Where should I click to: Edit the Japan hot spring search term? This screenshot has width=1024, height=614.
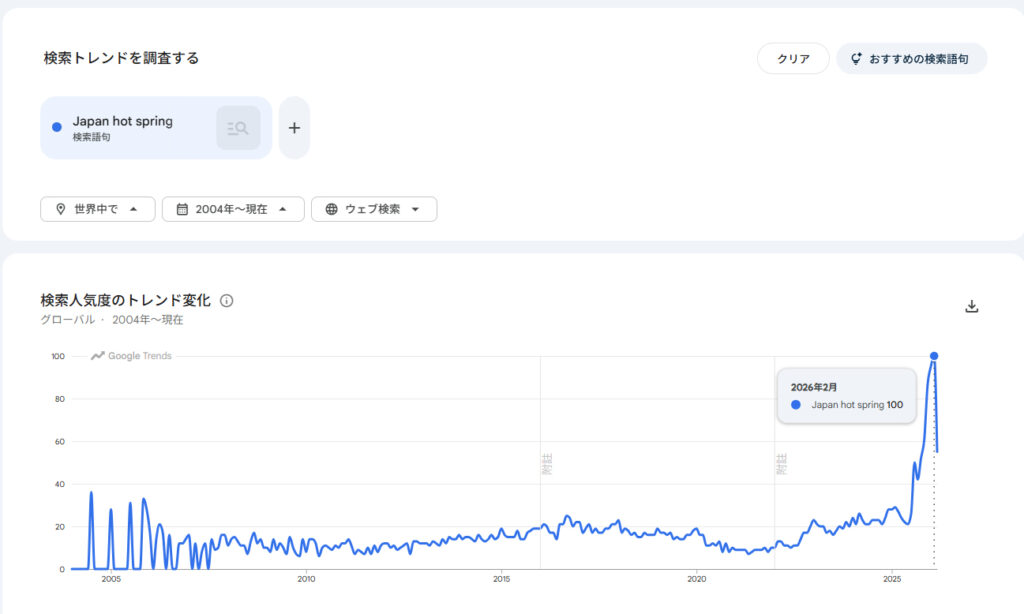123,121
